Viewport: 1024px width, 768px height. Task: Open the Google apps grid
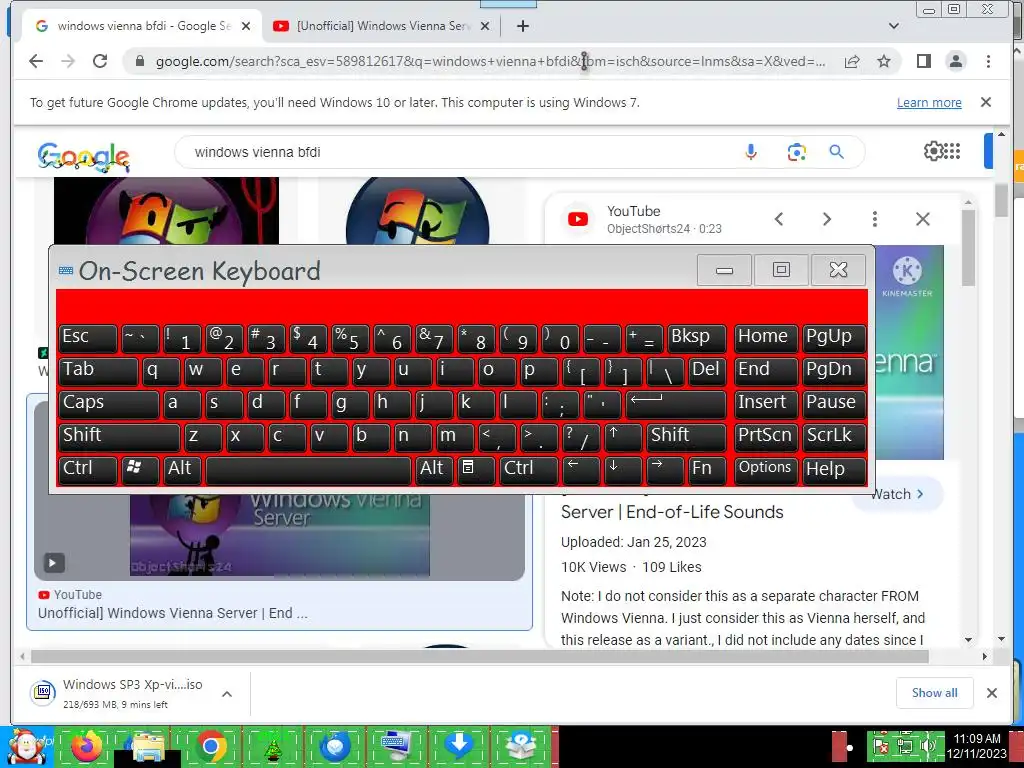[952, 151]
